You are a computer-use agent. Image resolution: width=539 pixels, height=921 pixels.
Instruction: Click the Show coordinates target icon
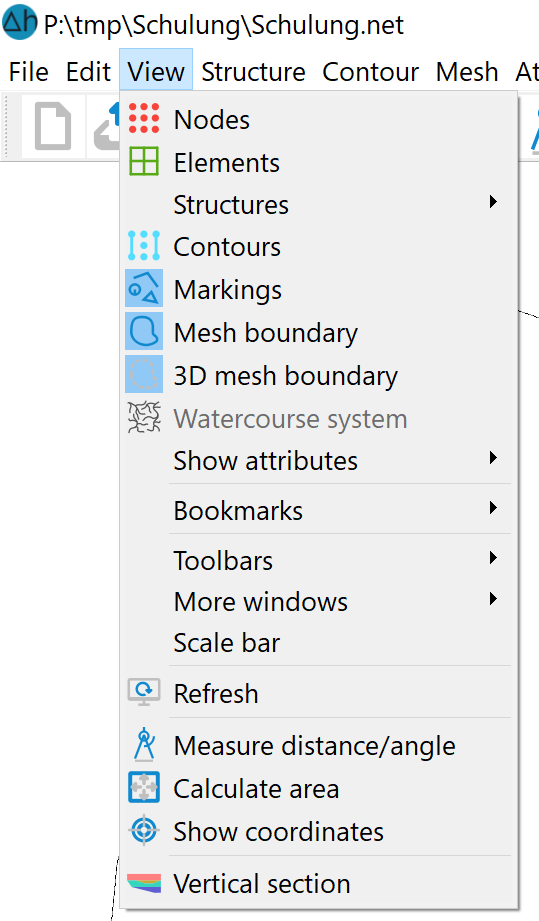tap(144, 831)
